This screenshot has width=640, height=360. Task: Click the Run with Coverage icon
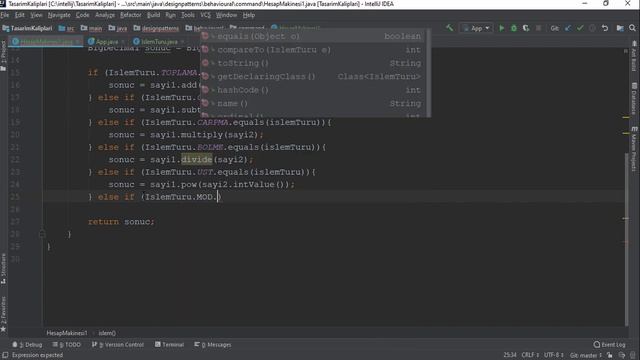pyautogui.click(x=526, y=28)
